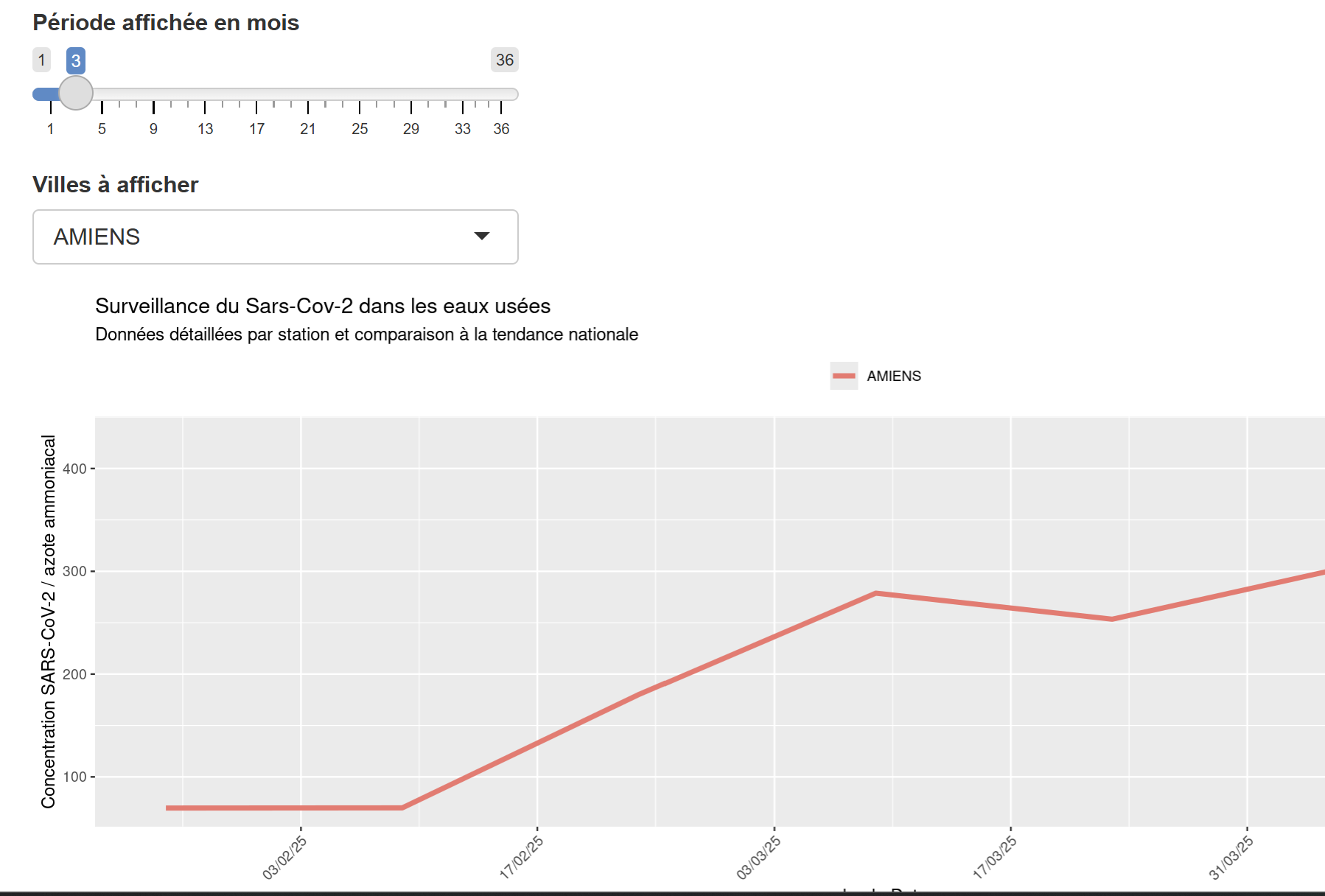Viewport: 1325px width, 896px height.
Task: Click the 400 y-axis value label
Action: click(x=74, y=469)
